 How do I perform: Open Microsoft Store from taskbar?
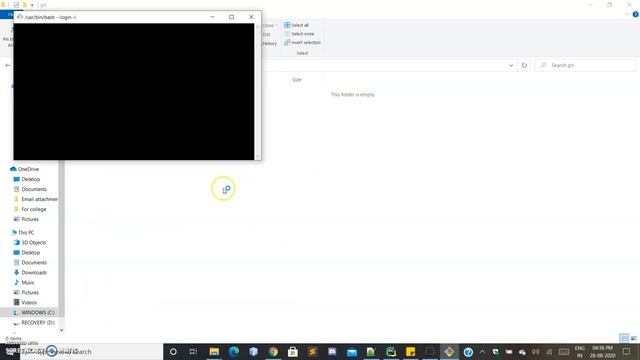coord(293,351)
